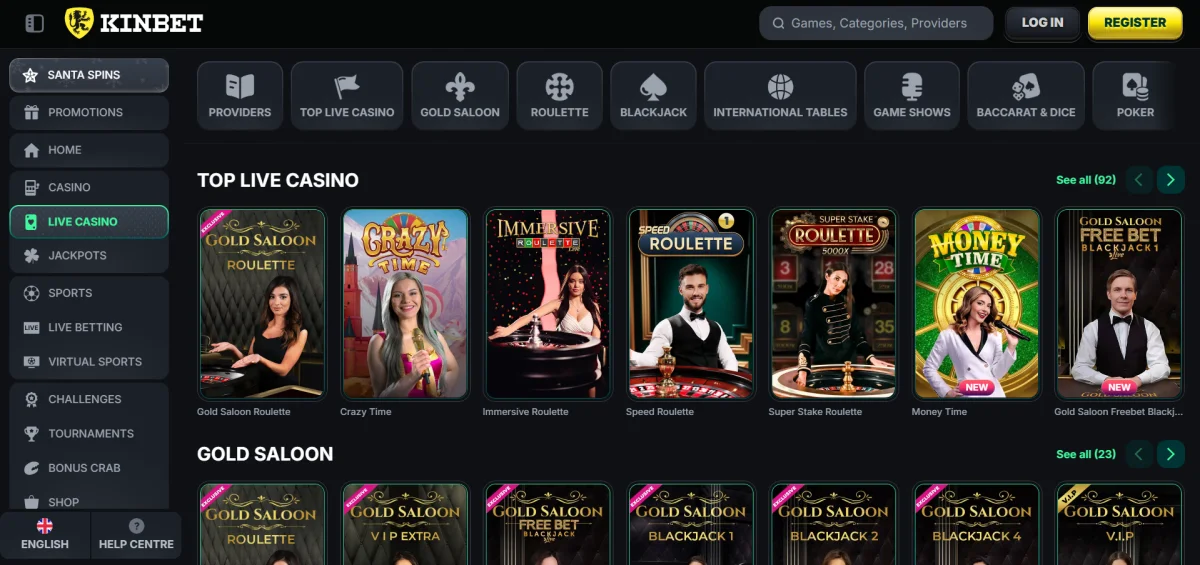
Task: Open Gold Saloon Roulette in Top Live Casino
Action: point(262,304)
